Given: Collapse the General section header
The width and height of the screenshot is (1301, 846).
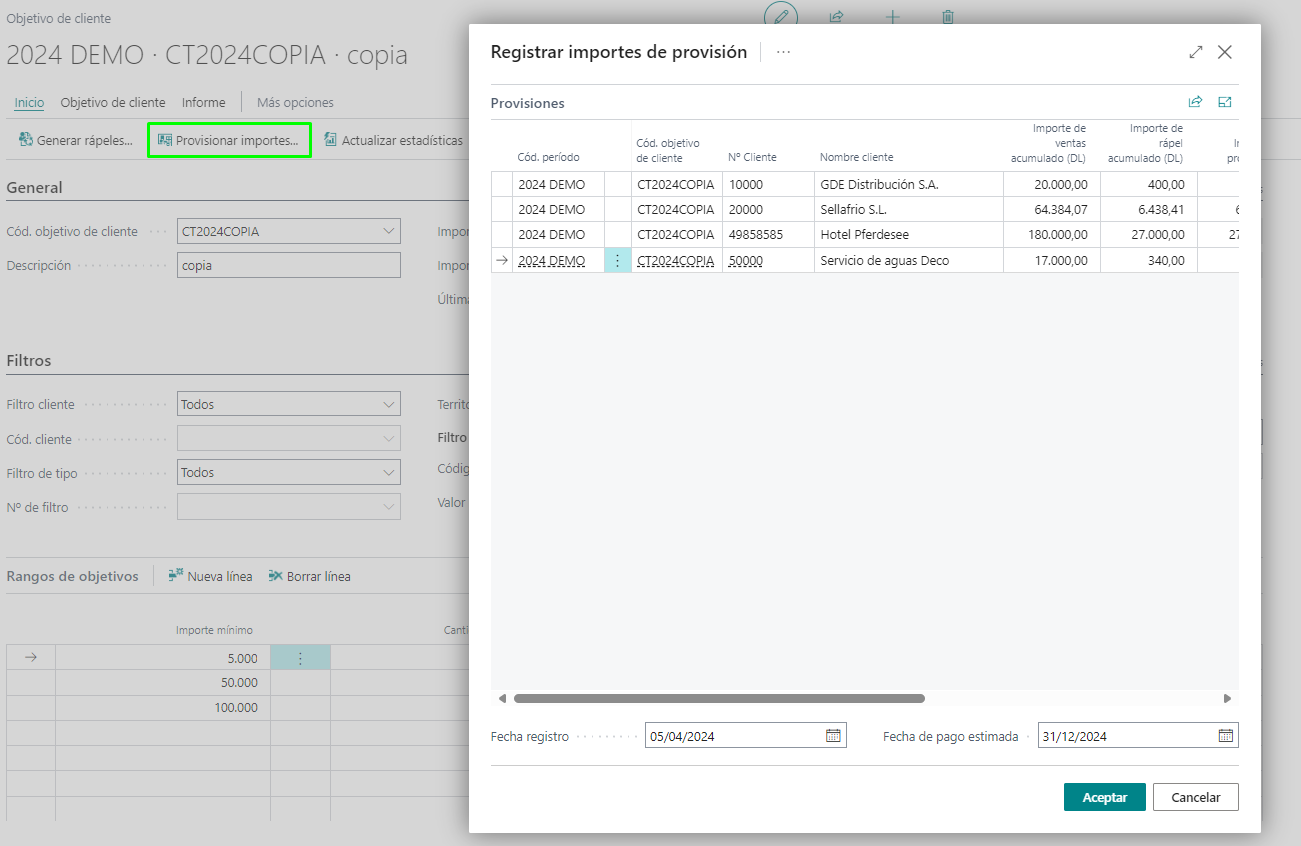Looking at the screenshot, I should click(x=34, y=187).
